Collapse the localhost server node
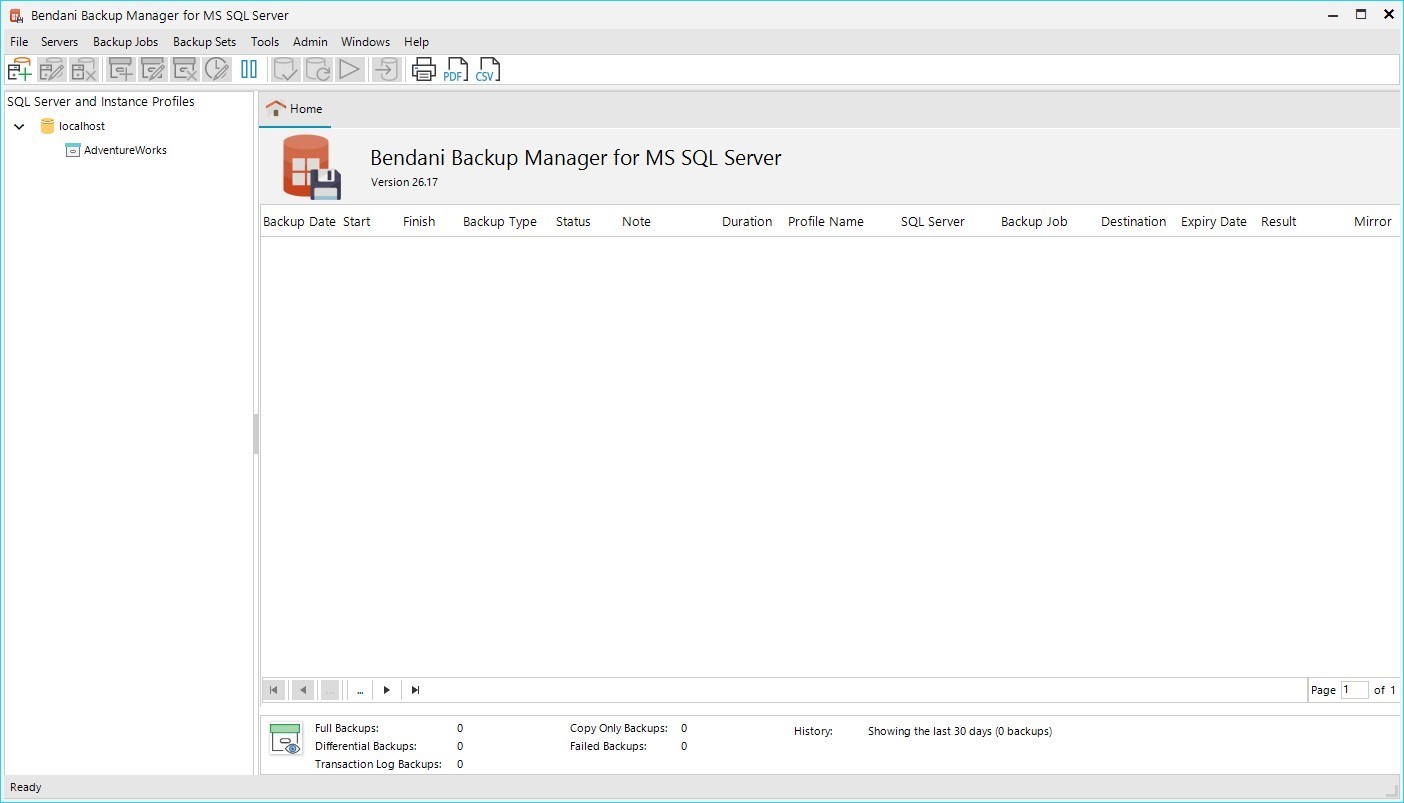The width and height of the screenshot is (1404, 803). (19, 127)
